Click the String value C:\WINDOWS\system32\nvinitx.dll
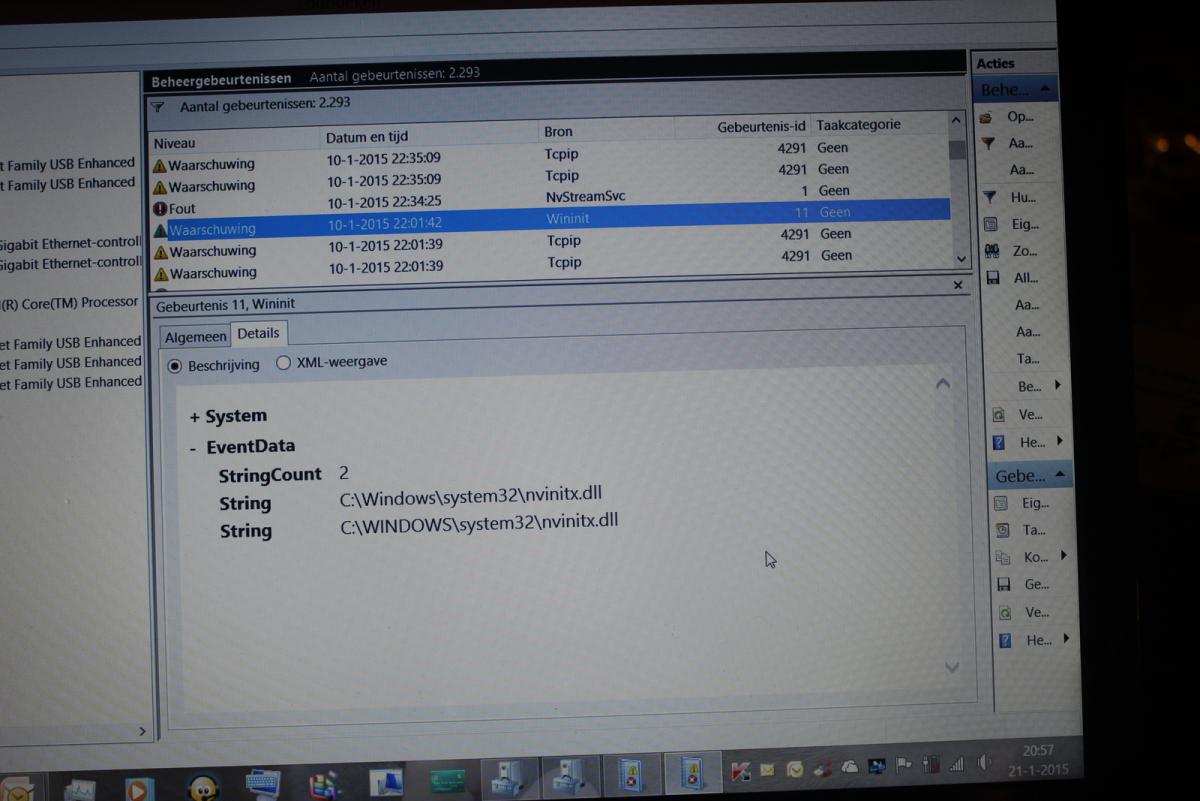 pyautogui.click(x=479, y=522)
